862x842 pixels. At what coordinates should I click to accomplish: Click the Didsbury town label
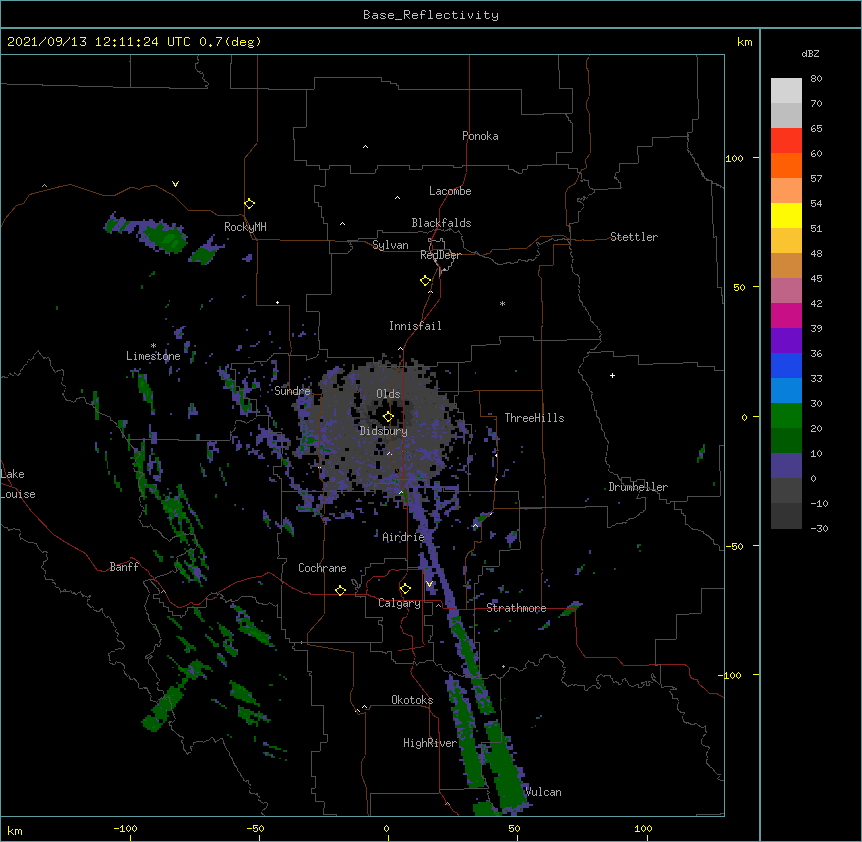click(384, 431)
